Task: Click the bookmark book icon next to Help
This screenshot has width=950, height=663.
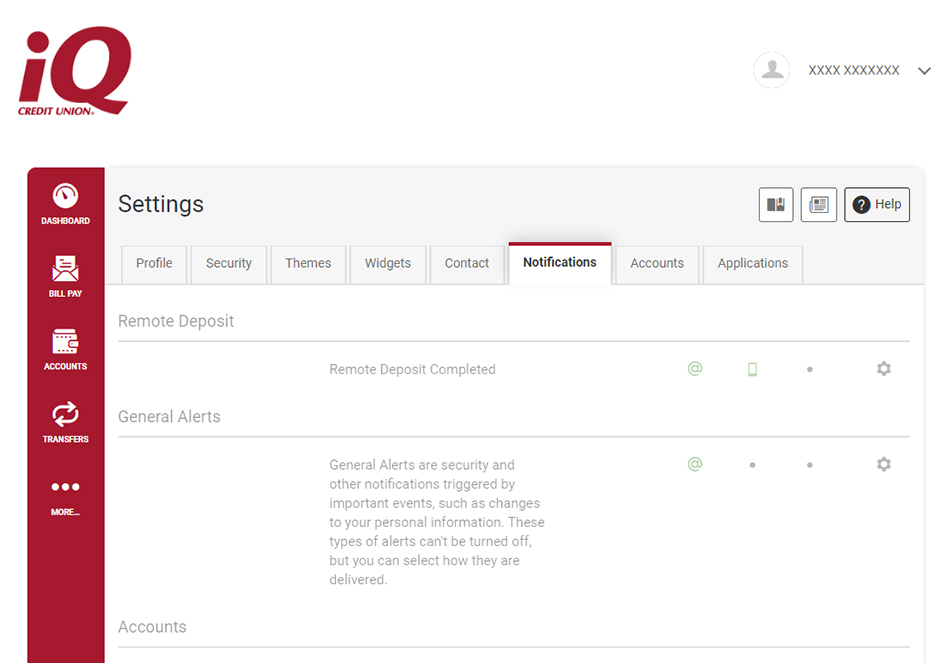Action: coord(776,204)
